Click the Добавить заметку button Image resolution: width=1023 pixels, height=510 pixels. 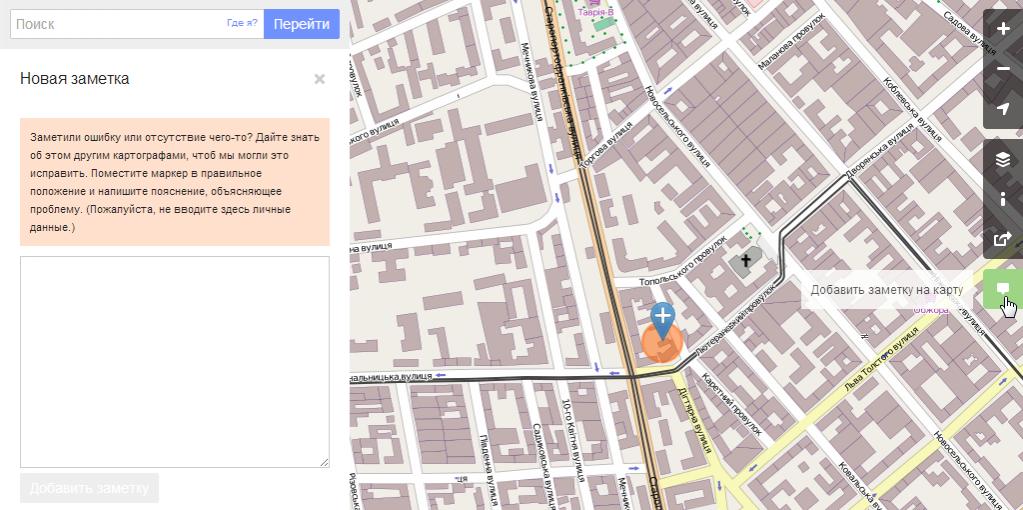[x=89, y=488]
